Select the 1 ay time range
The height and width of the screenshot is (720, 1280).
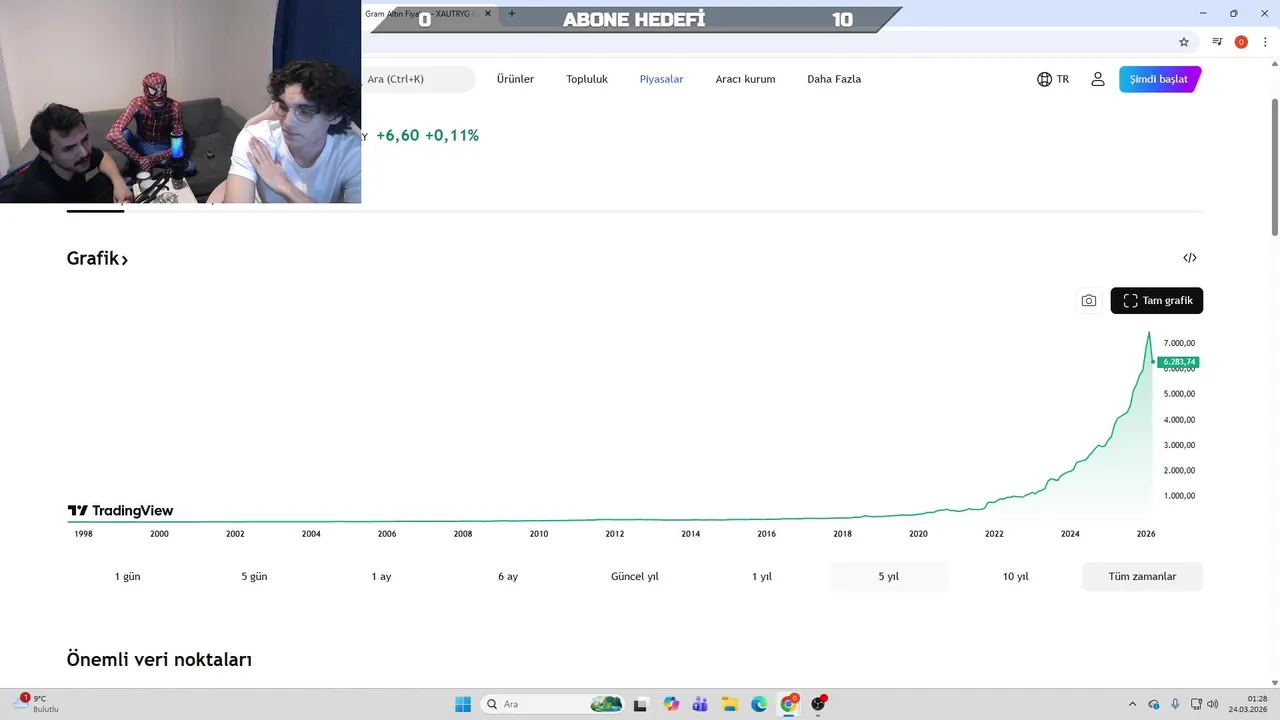pyautogui.click(x=381, y=577)
